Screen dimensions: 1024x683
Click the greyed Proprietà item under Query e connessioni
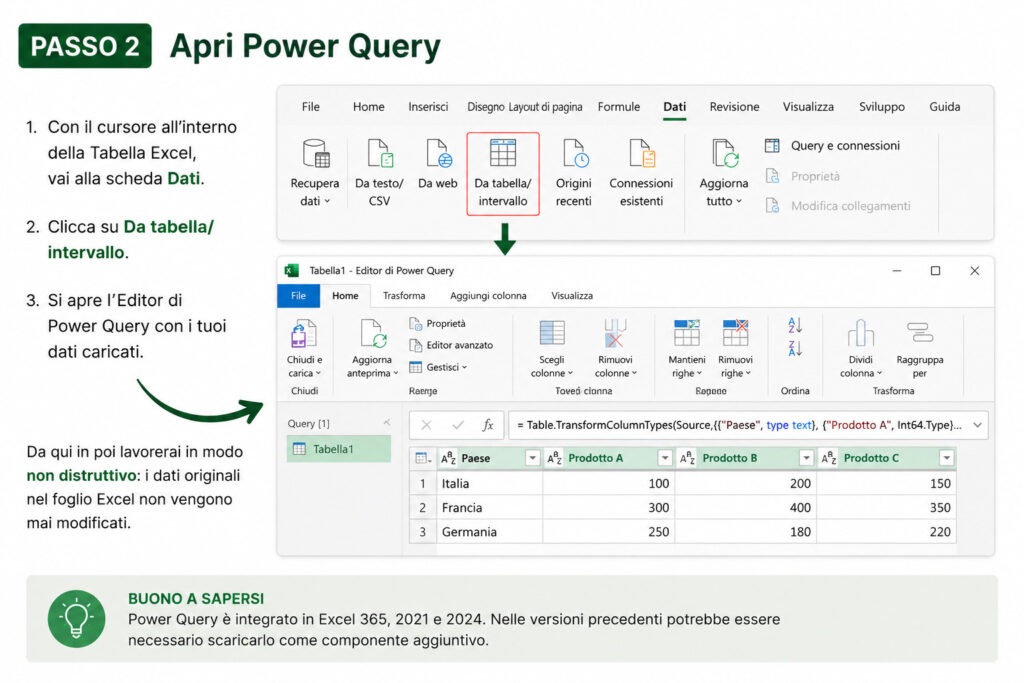click(803, 176)
